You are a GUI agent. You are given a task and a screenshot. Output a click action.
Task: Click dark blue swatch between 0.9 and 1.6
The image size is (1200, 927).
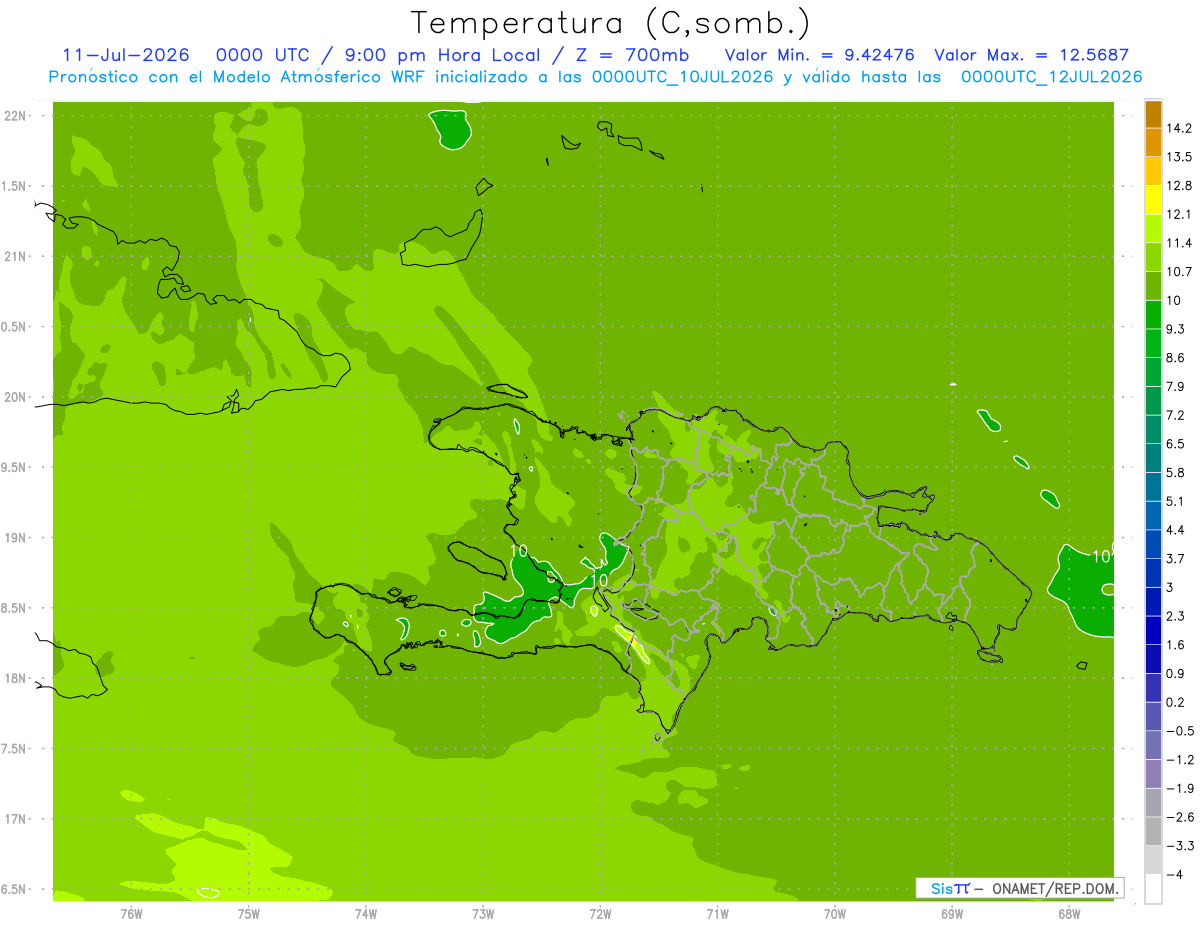pyautogui.click(x=1153, y=659)
